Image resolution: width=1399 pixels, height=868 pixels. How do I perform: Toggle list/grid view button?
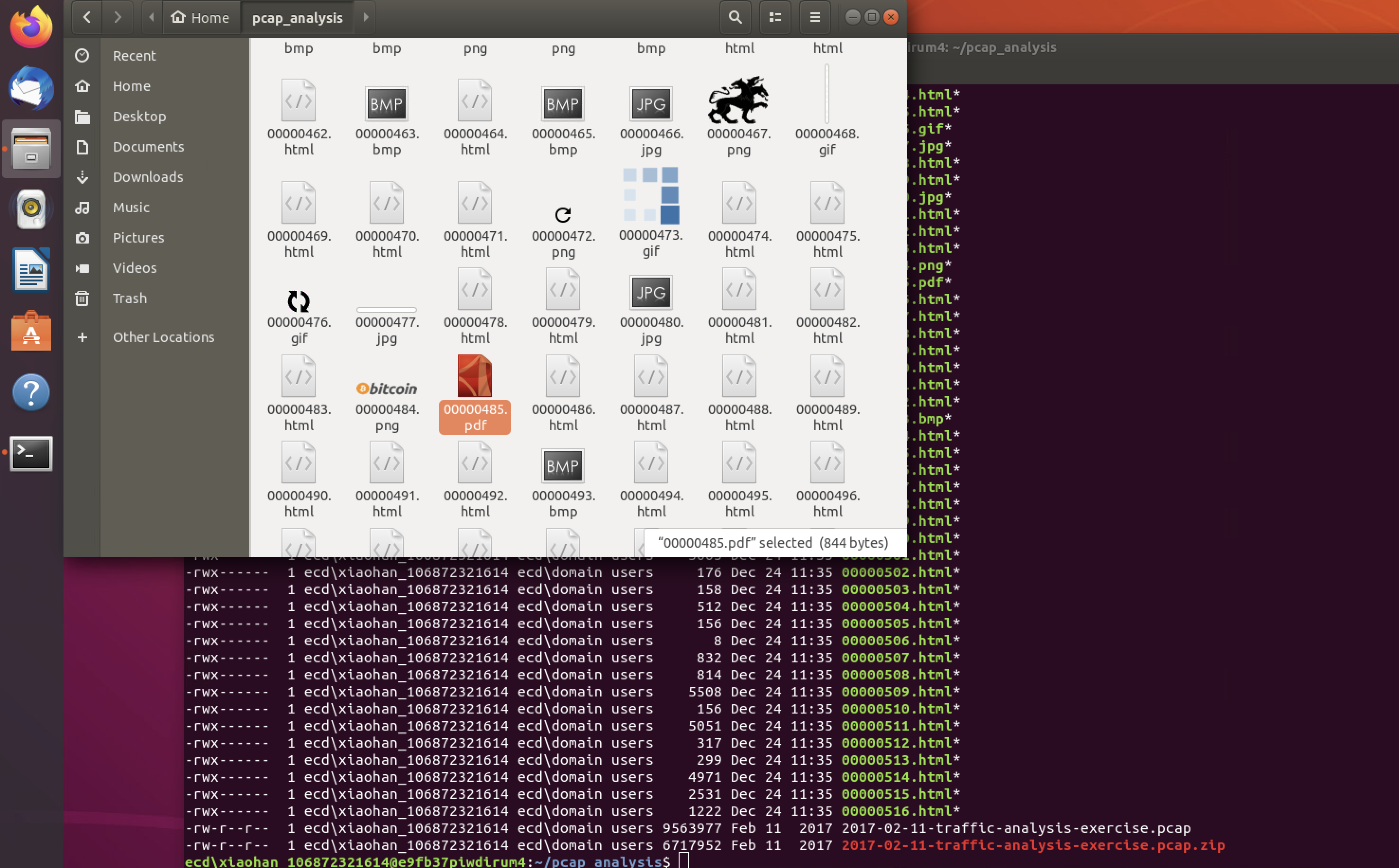tap(775, 17)
